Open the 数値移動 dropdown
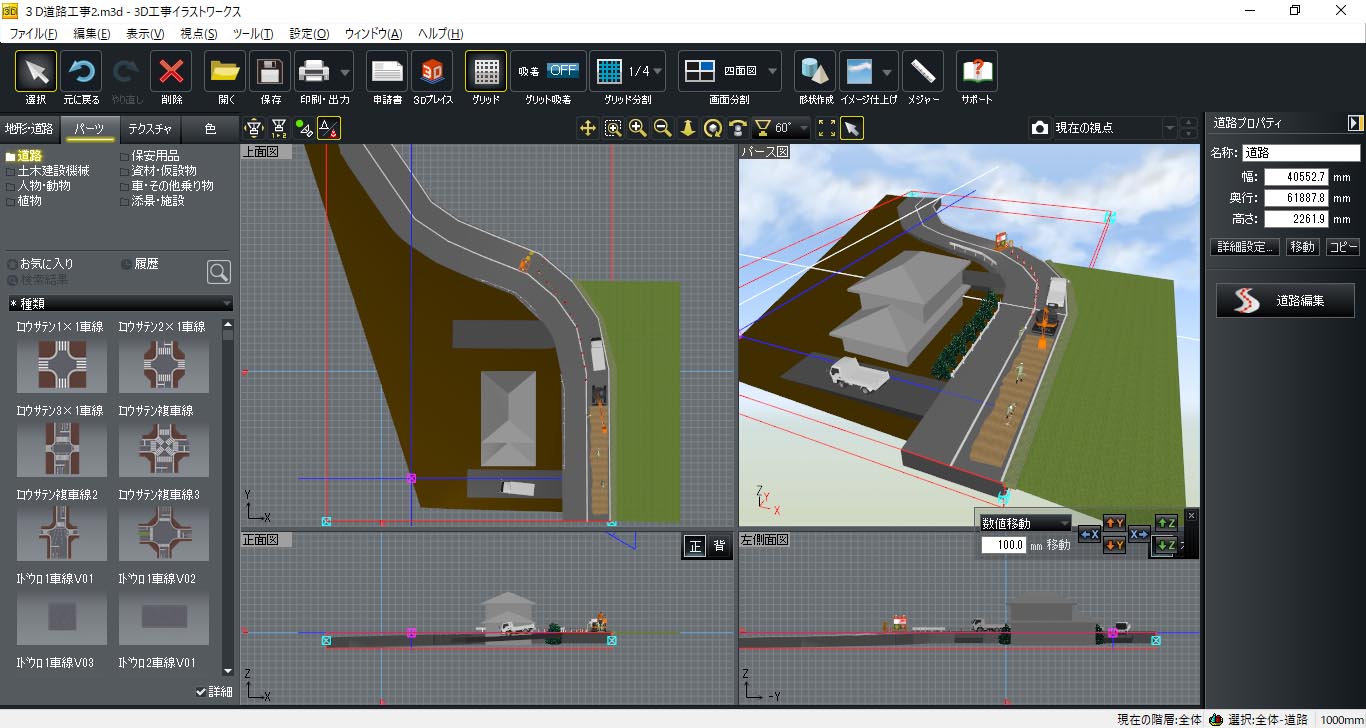This screenshot has width=1366, height=728. (1025, 523)
